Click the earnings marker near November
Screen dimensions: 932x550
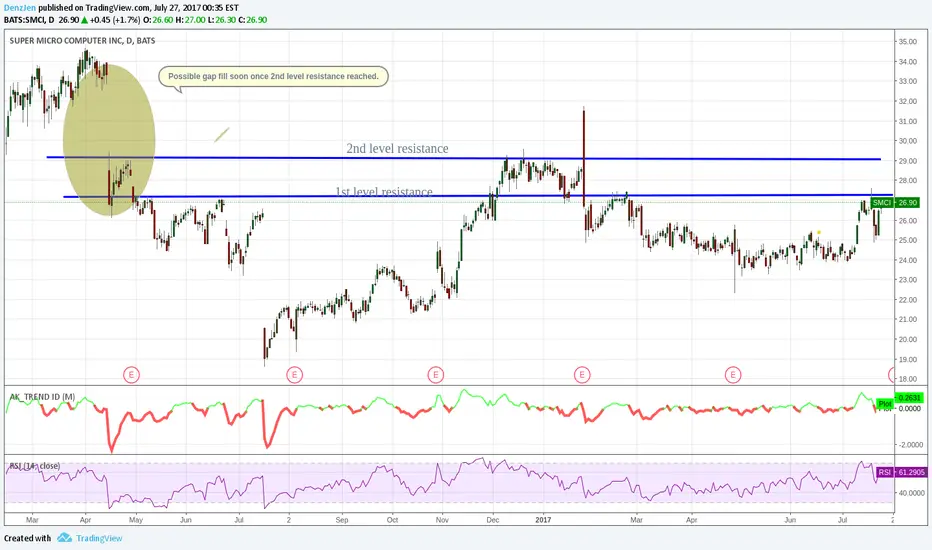click(436, 375)
